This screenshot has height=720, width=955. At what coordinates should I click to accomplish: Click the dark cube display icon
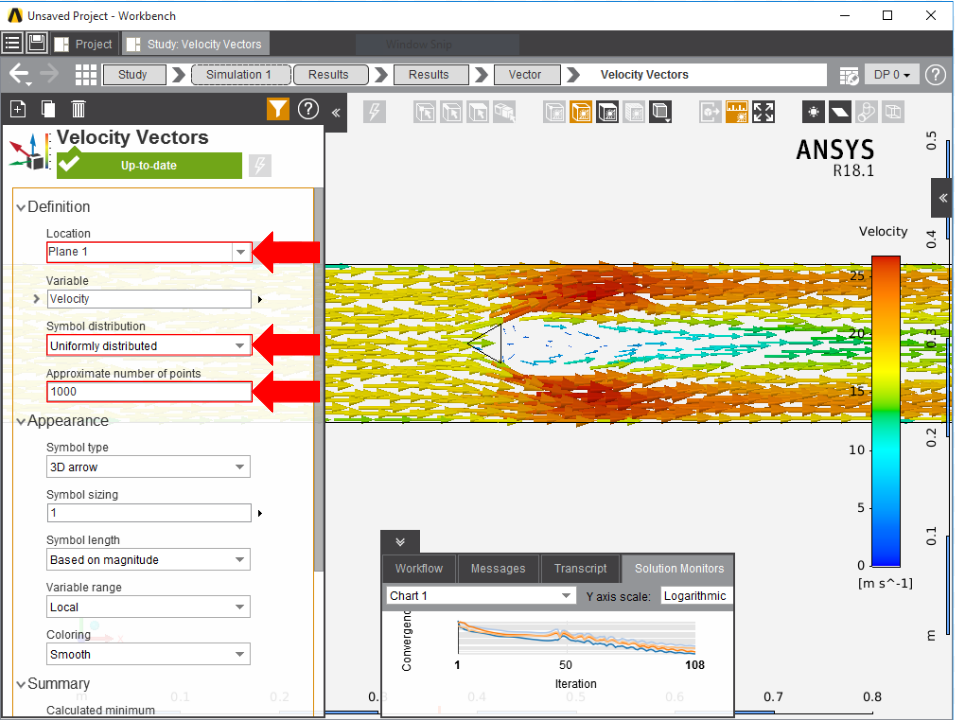(x=608, y=112)
